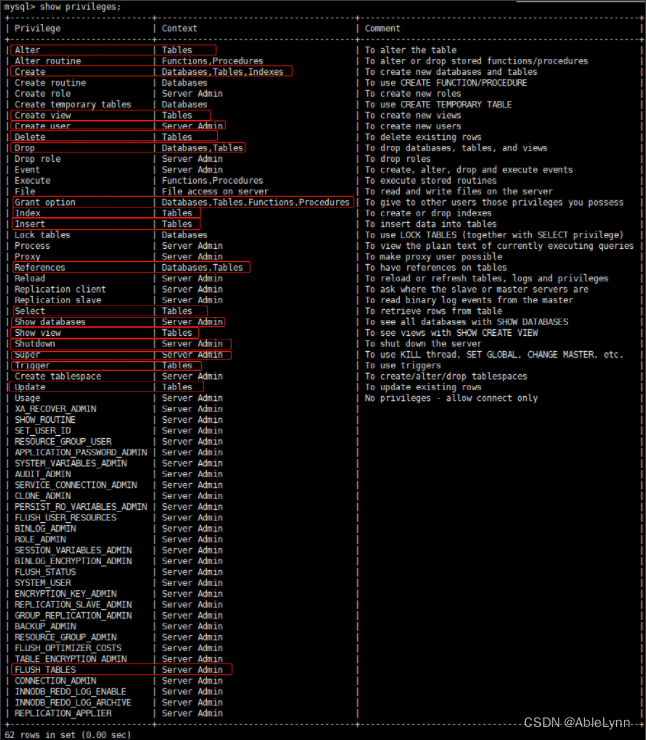Screen dimensions: 646x740
Task: Click 'Functions,Procedures' in the Alter routine row
Action: tap(212, 61)
